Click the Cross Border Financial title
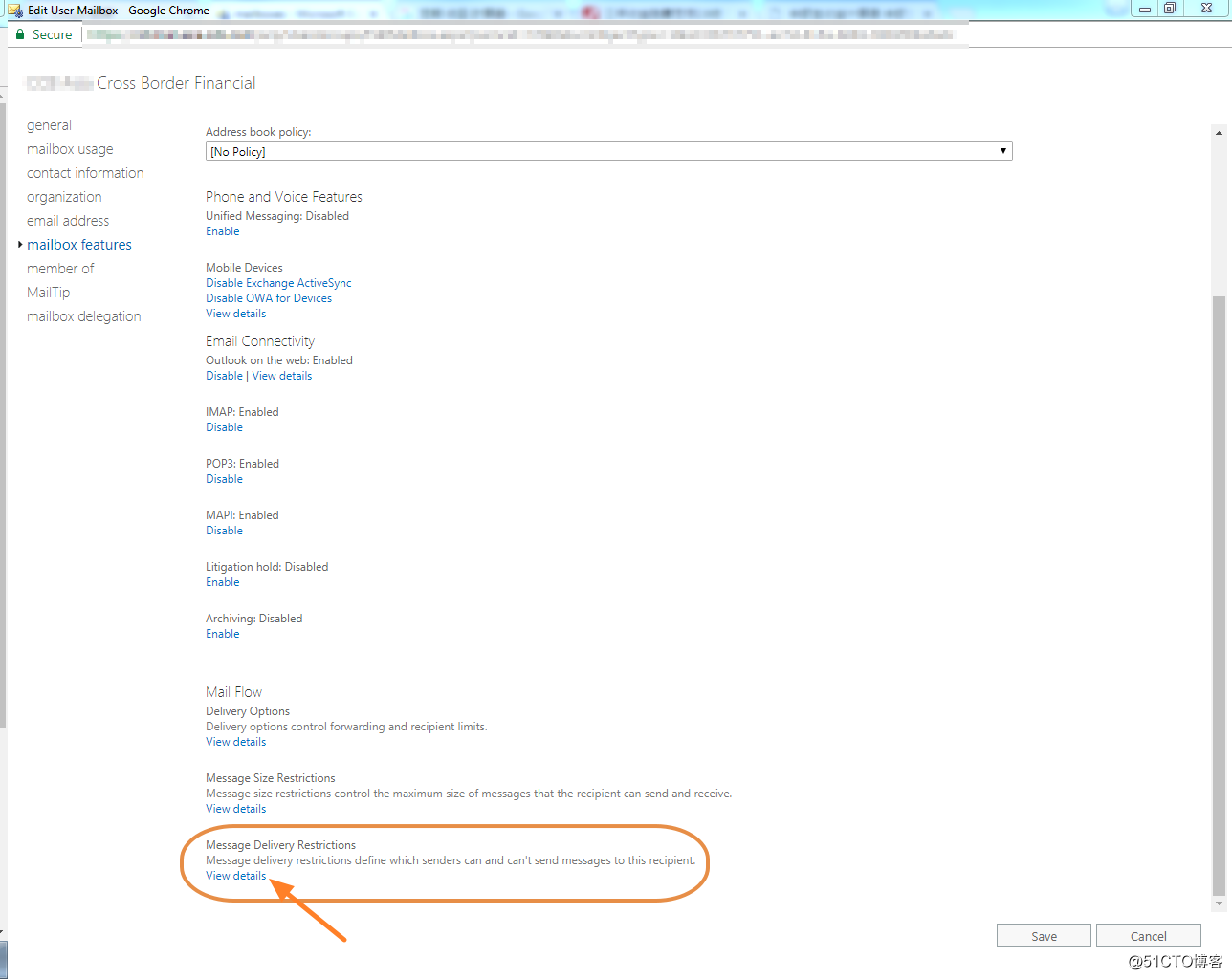This screenshot has height=979, width=1232. click(176, 83)
